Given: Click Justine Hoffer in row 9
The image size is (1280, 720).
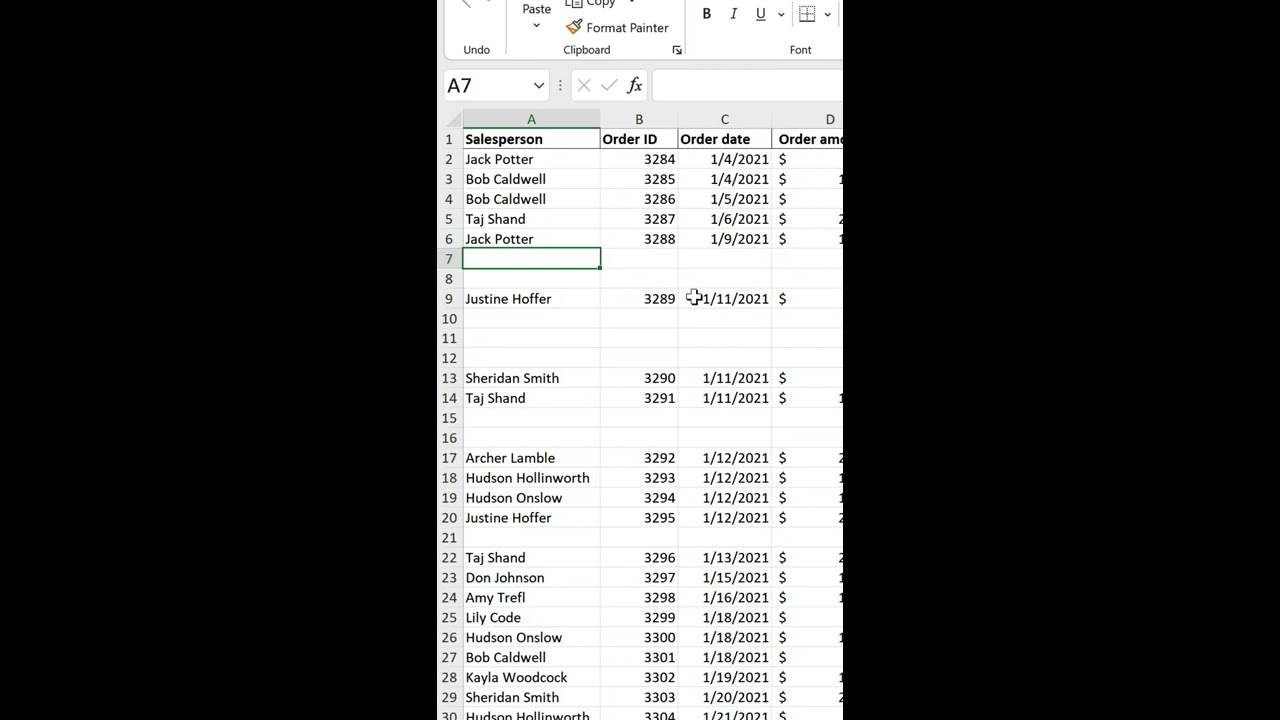Looking at the screenshot, I should pos(508,299).
